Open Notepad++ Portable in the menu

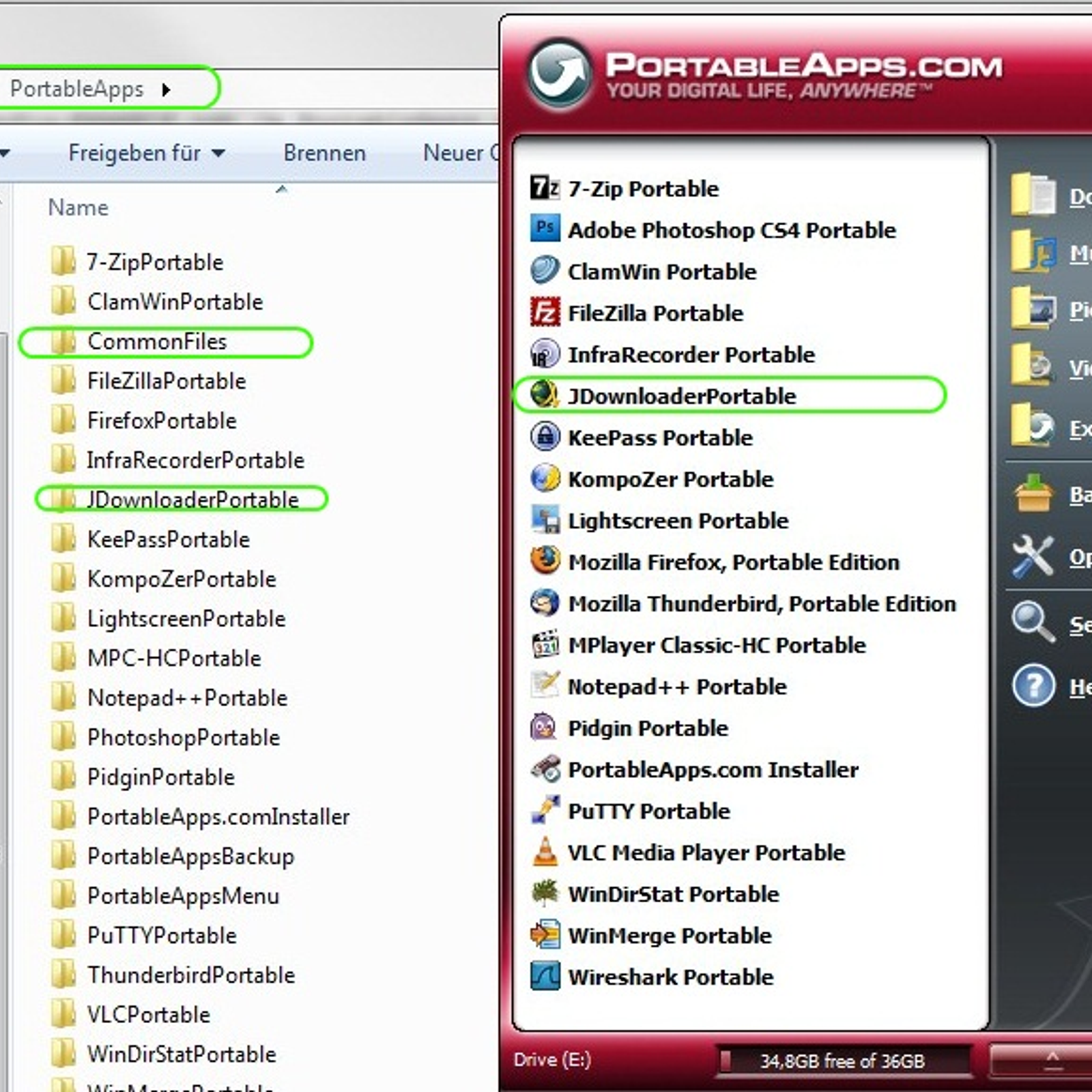658,687
